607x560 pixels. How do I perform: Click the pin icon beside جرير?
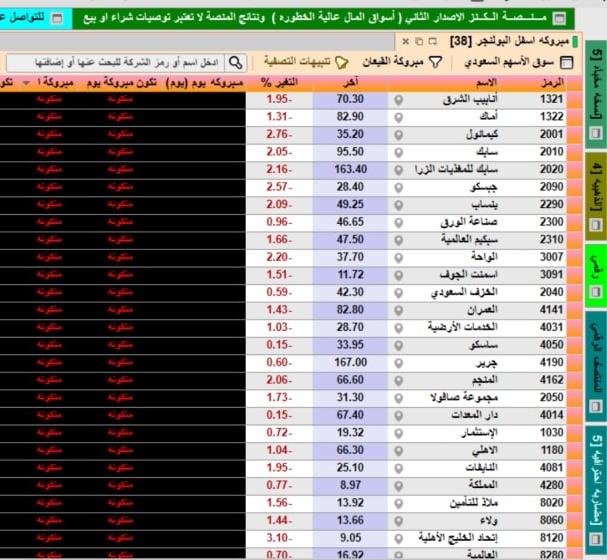coord(399,363)
